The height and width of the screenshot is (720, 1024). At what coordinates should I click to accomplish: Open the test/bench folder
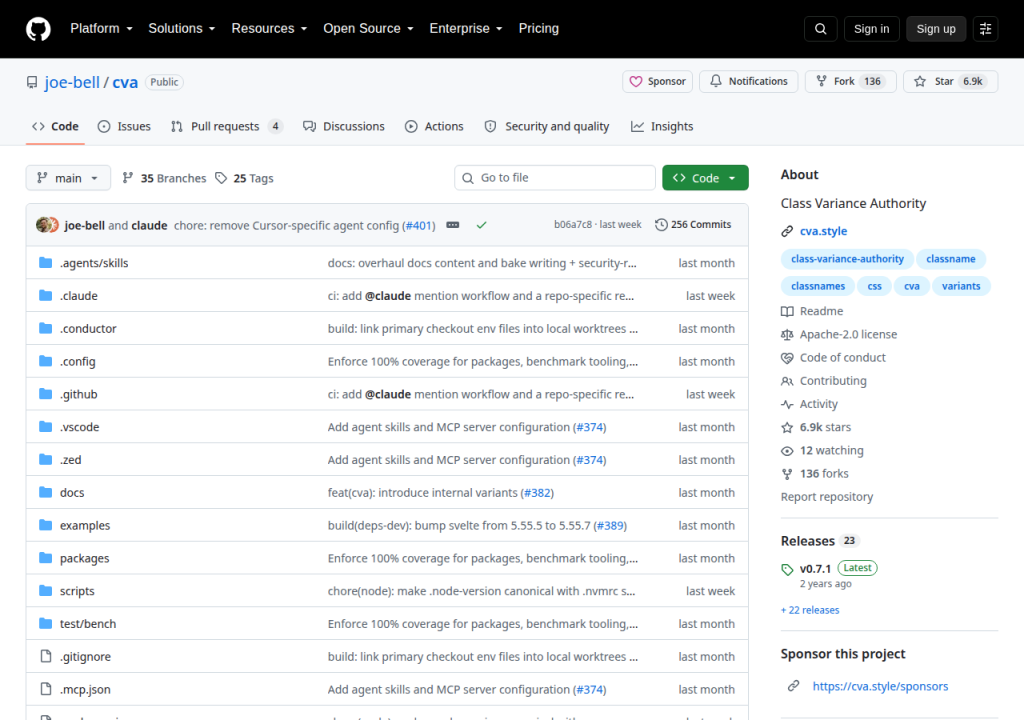click(88, 624)
